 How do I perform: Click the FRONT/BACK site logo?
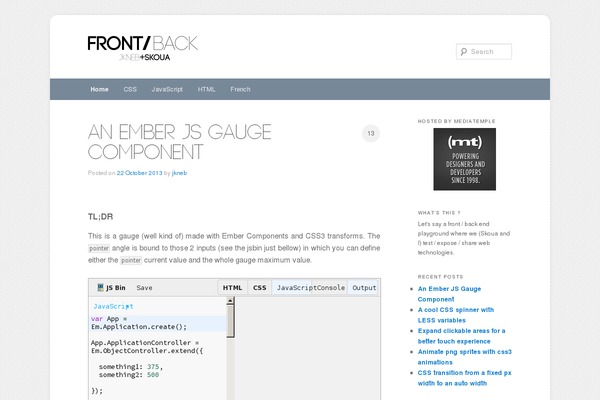tap(142, 48)
